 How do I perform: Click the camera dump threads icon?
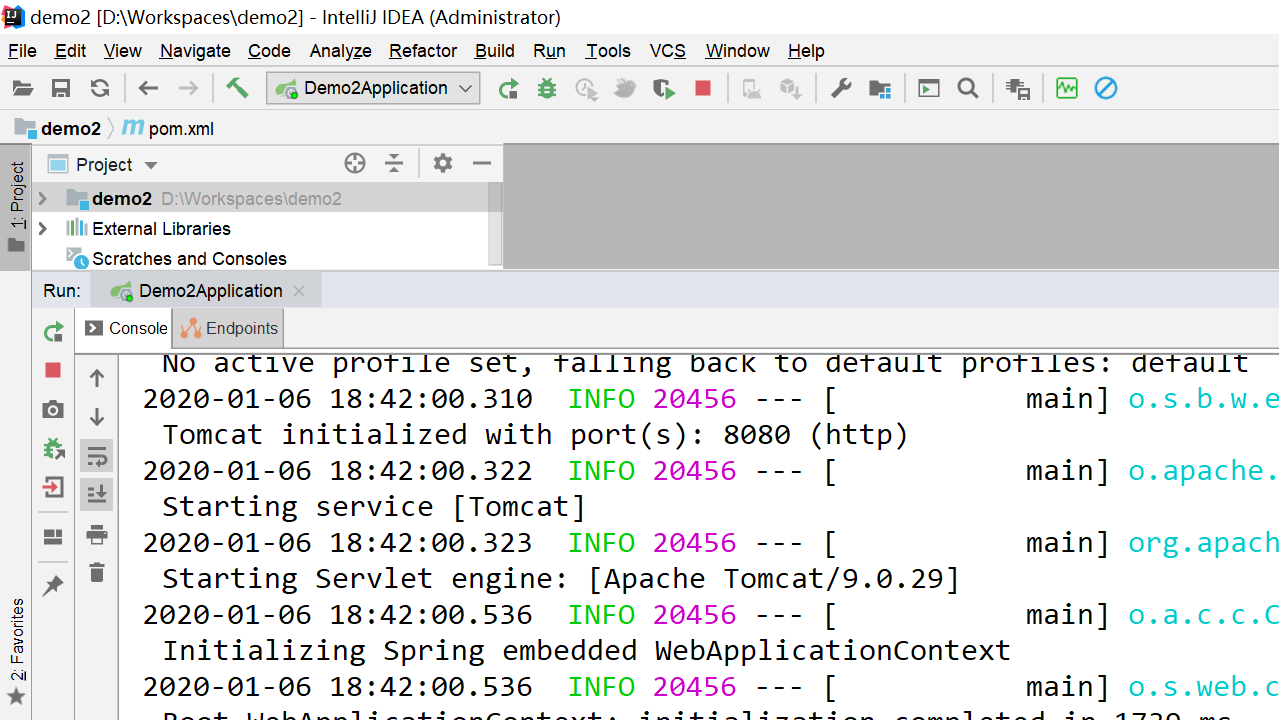click(54, 410)
